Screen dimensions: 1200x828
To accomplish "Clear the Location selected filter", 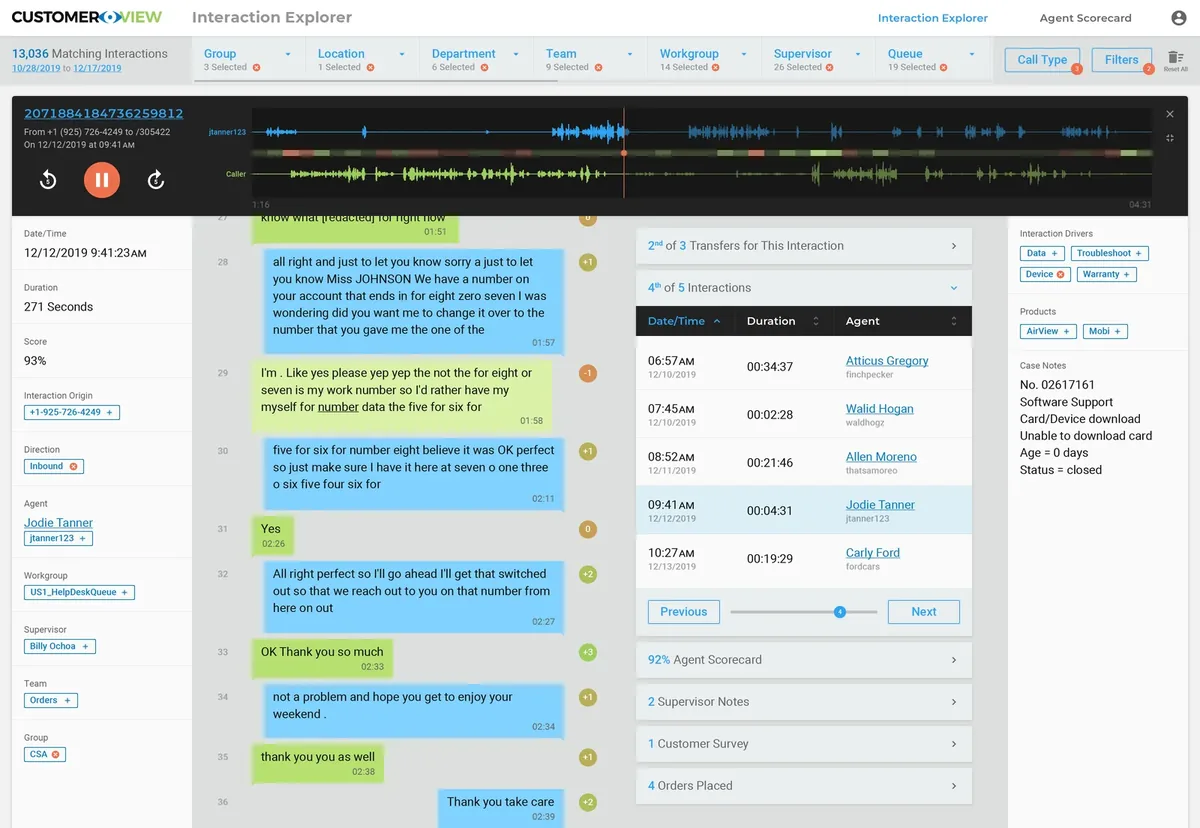I will coord(370,68).
